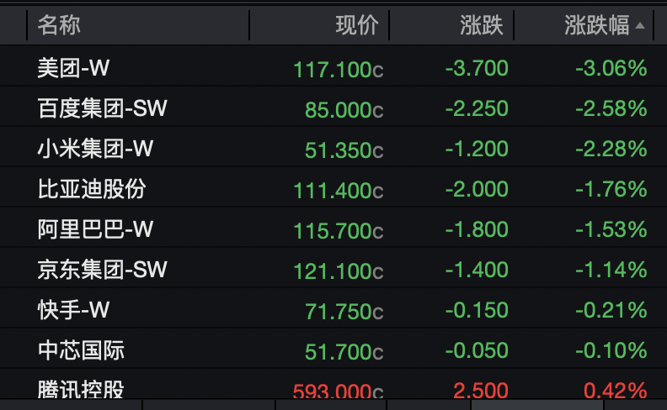Select the 京东集团-SW row
Screen dimensions: 667x410
point(334,270)
